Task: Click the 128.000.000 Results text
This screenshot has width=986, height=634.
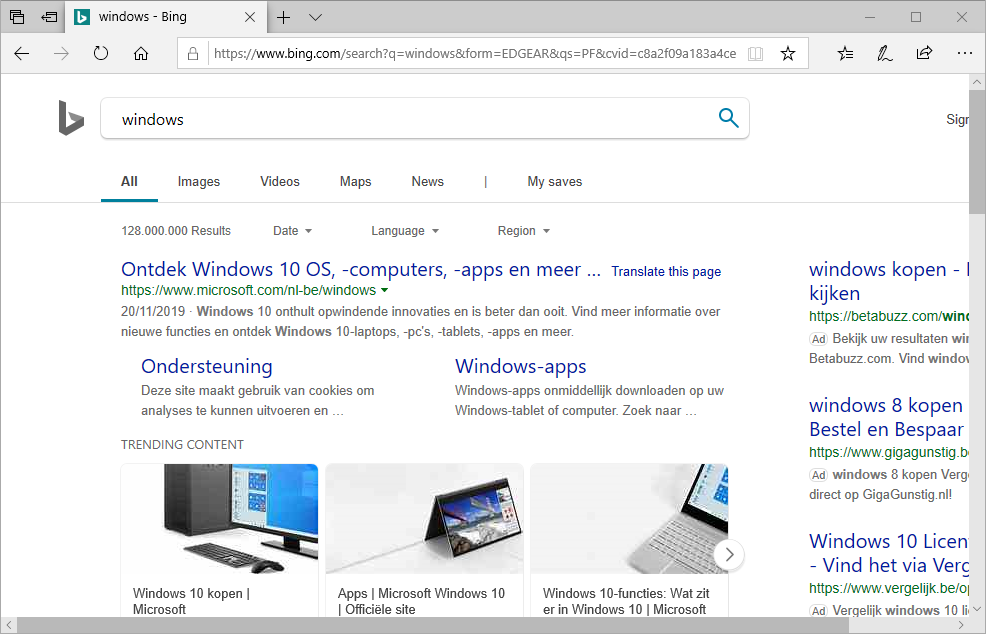Action: click(176, 231)
